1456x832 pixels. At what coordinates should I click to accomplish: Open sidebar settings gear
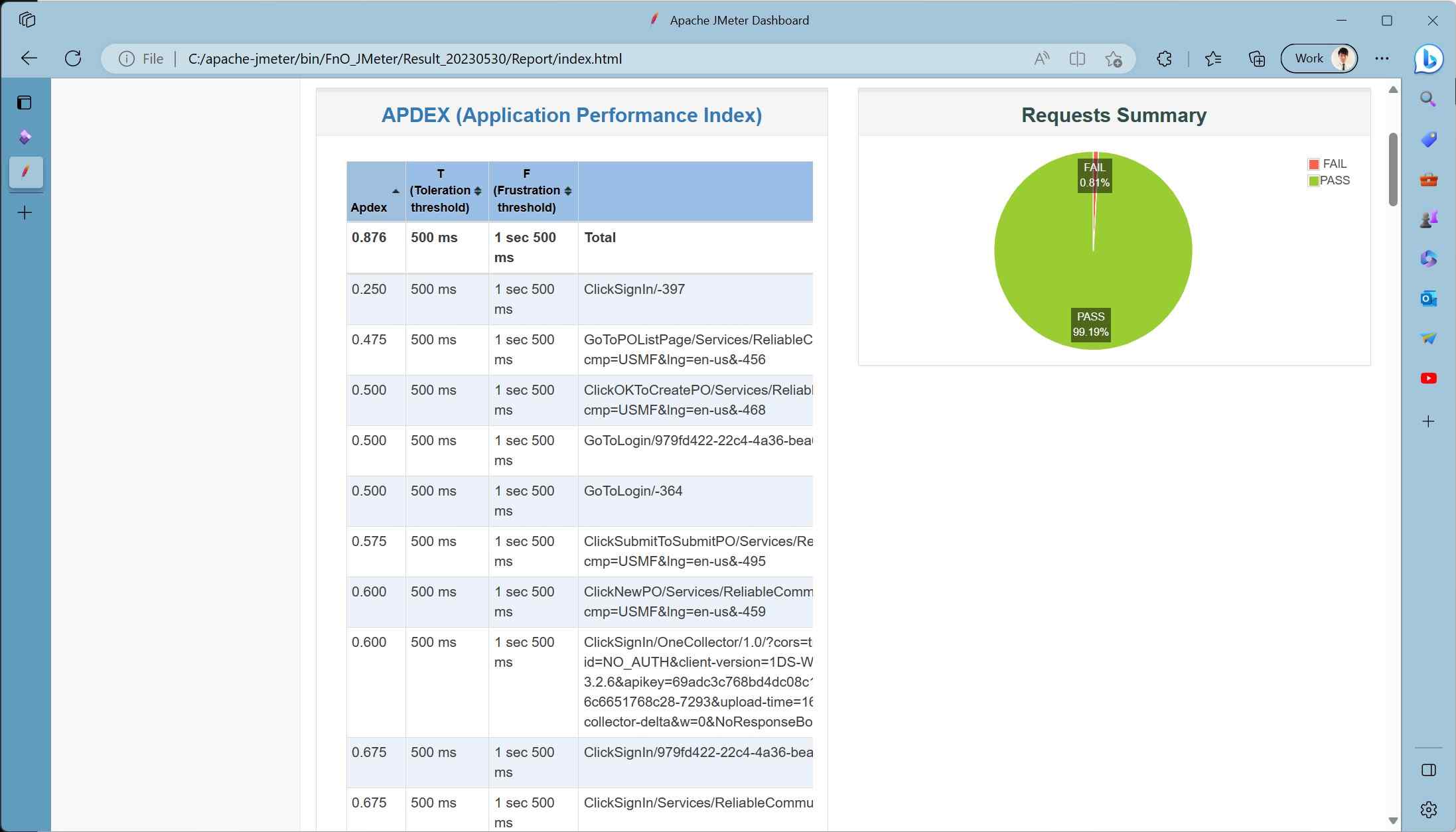coord(1429,809)
